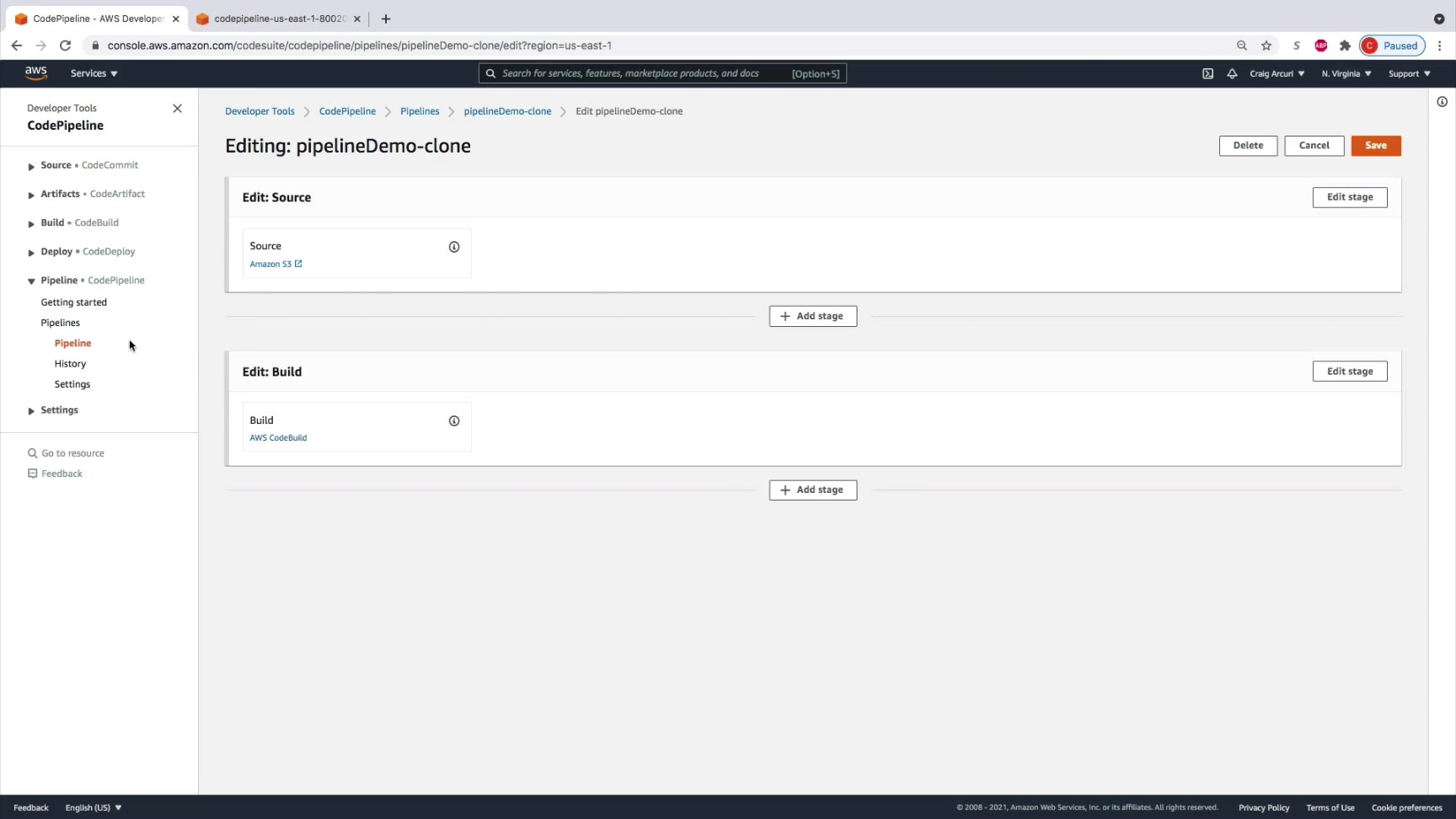Open the page info panel icon
Image resolution: width=1456 pixels, height=819 pixels.
click(1442, 102)
